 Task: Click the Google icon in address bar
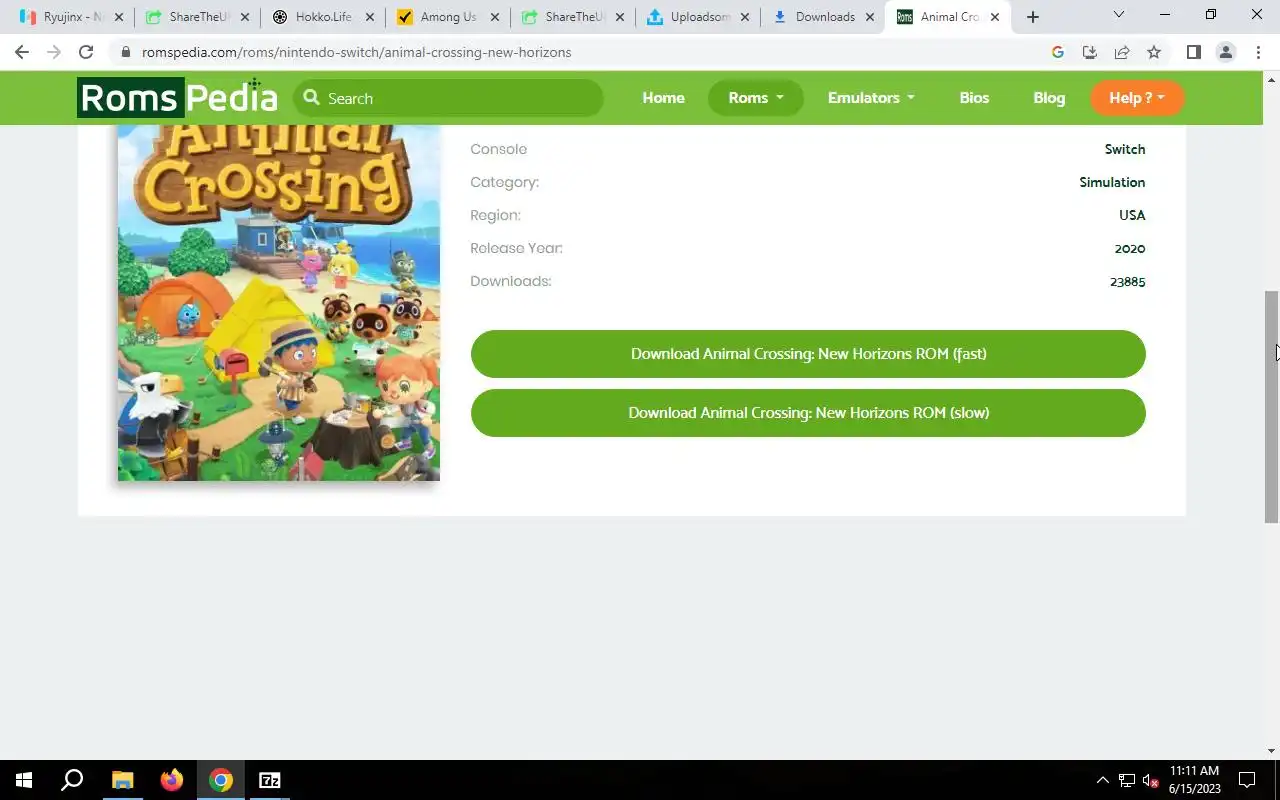point(1058,52)
